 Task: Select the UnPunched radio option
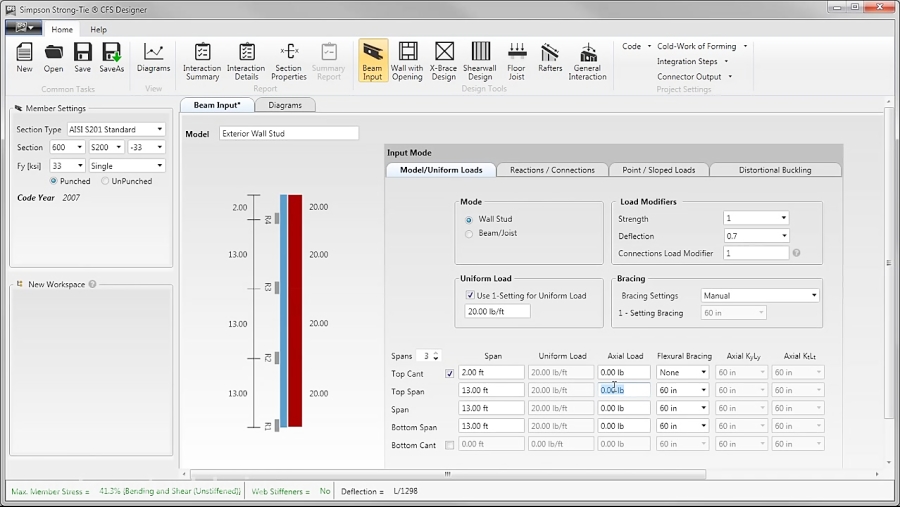[106, 181]
